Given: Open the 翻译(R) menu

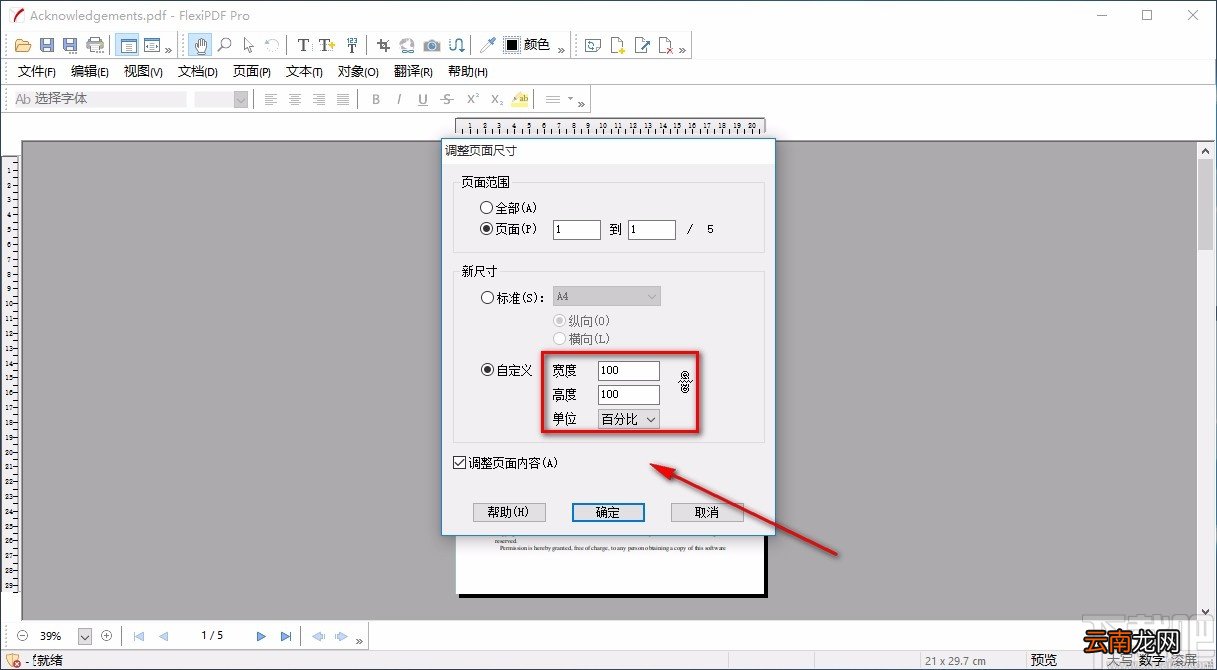Looking at the screenshot, I should click(x=413, y=72).
